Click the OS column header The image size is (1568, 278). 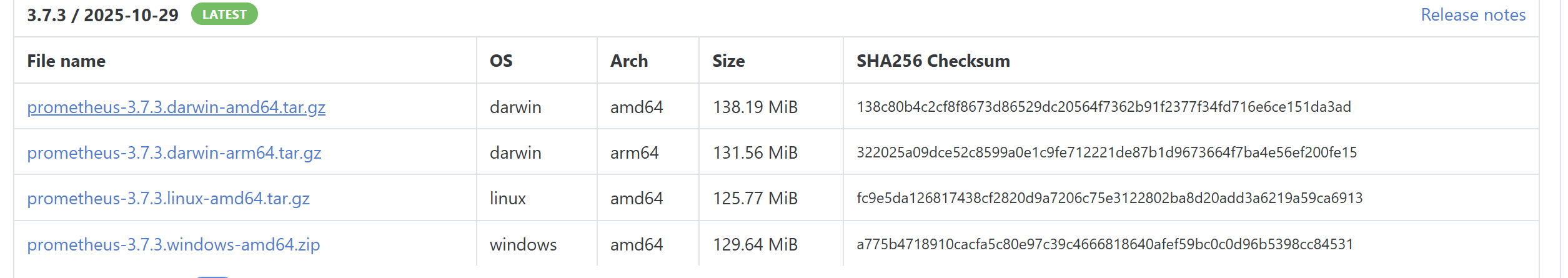click(501, 61)
